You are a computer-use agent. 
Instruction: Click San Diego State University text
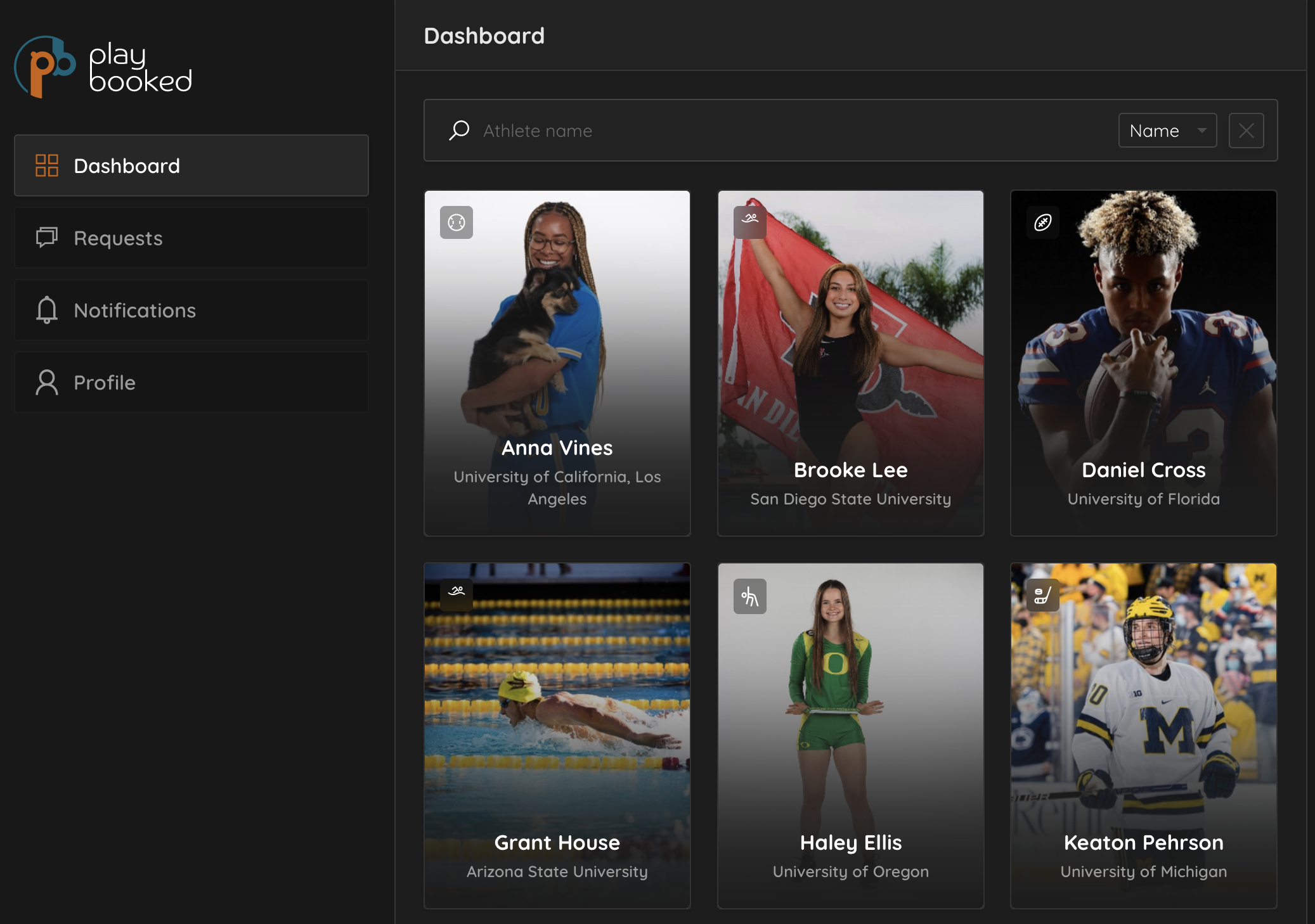(850, 499)
